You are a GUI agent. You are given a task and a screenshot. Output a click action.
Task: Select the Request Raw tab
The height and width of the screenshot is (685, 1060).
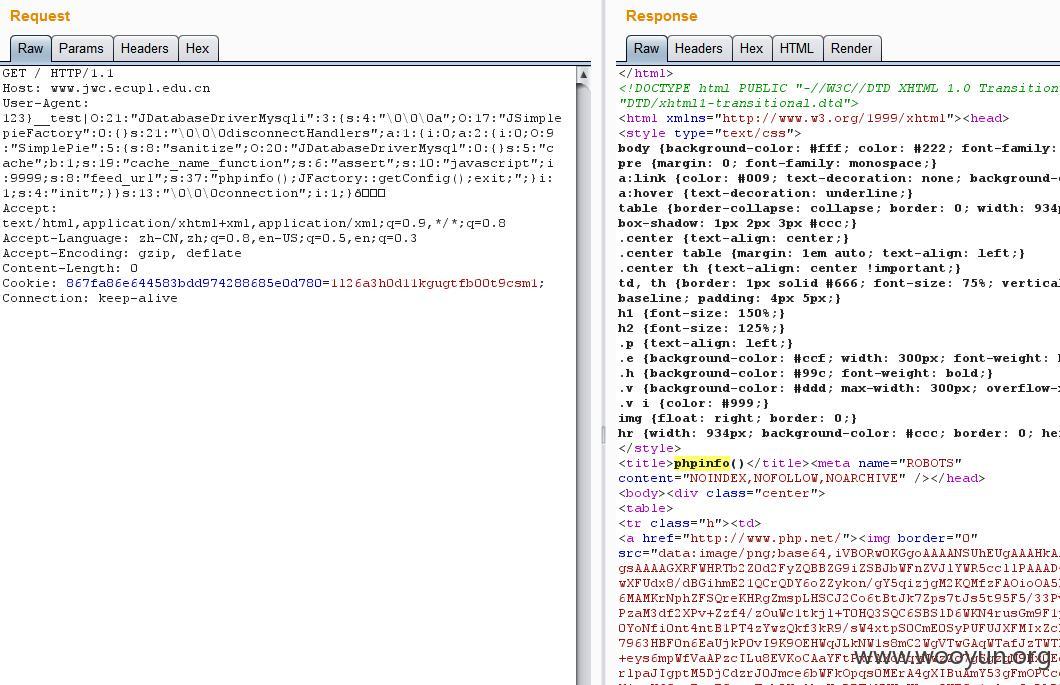(x=30, y=49)
